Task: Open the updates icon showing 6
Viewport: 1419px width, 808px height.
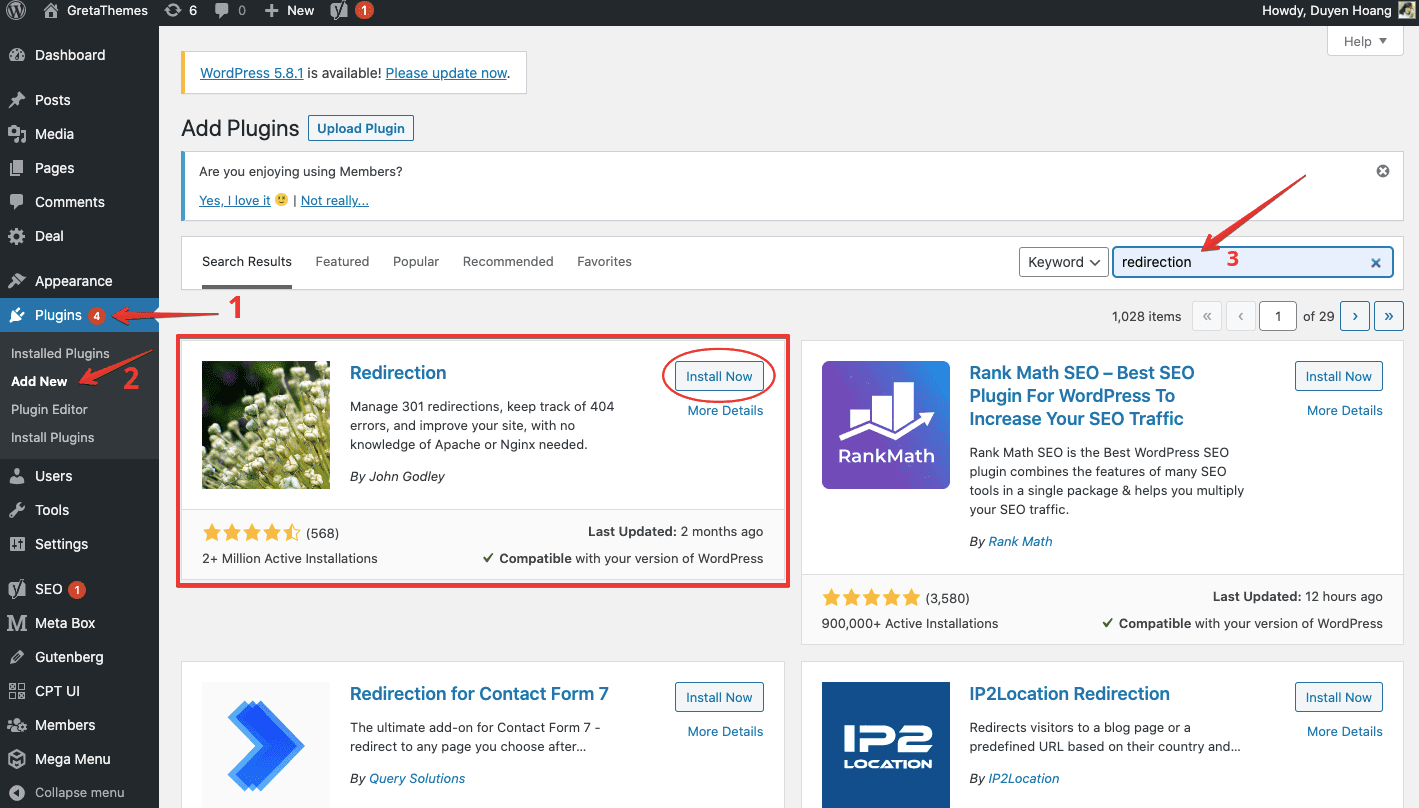Action: coord(180,11)
